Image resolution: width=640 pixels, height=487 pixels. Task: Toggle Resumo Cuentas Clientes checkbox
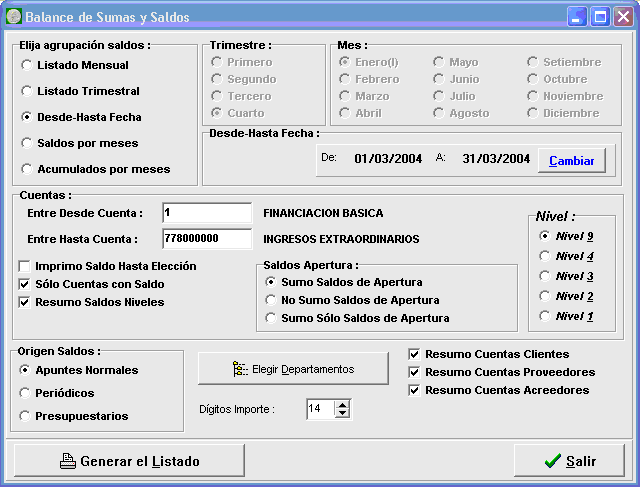(415, 354)
